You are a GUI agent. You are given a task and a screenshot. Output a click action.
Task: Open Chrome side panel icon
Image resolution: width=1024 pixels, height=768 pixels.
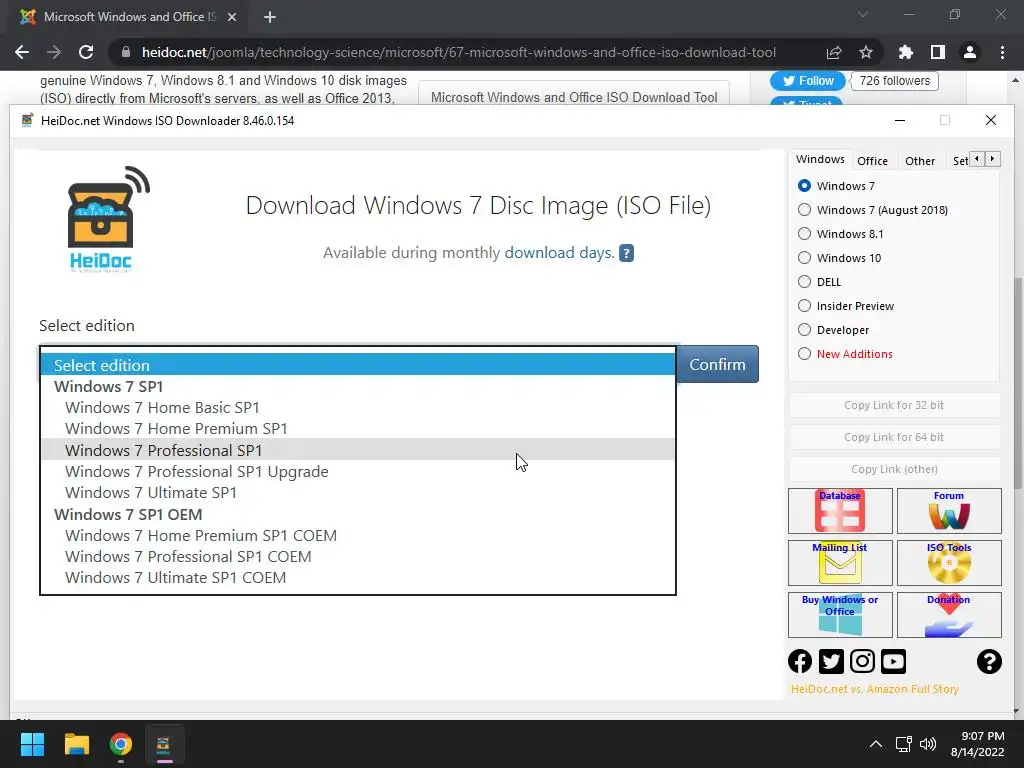pyautogui.click(x=938, y=52)
